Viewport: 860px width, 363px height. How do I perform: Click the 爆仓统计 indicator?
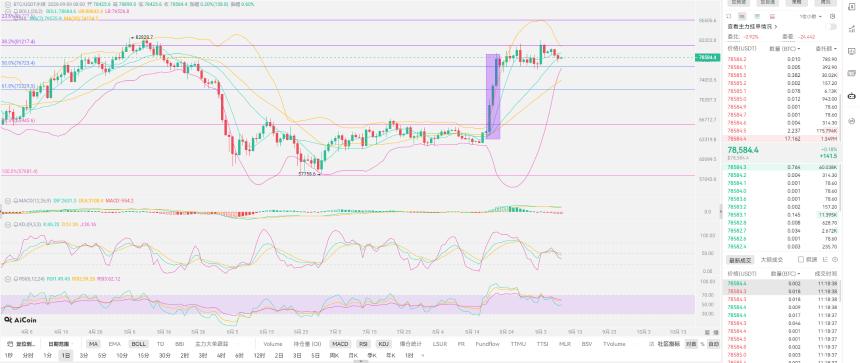click(410, 344)
